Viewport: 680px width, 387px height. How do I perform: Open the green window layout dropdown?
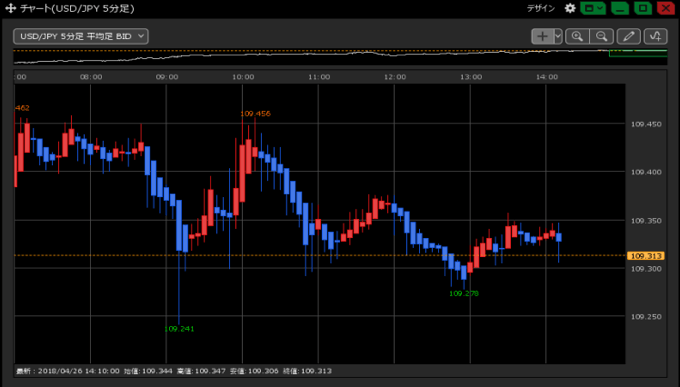[593, 8]
